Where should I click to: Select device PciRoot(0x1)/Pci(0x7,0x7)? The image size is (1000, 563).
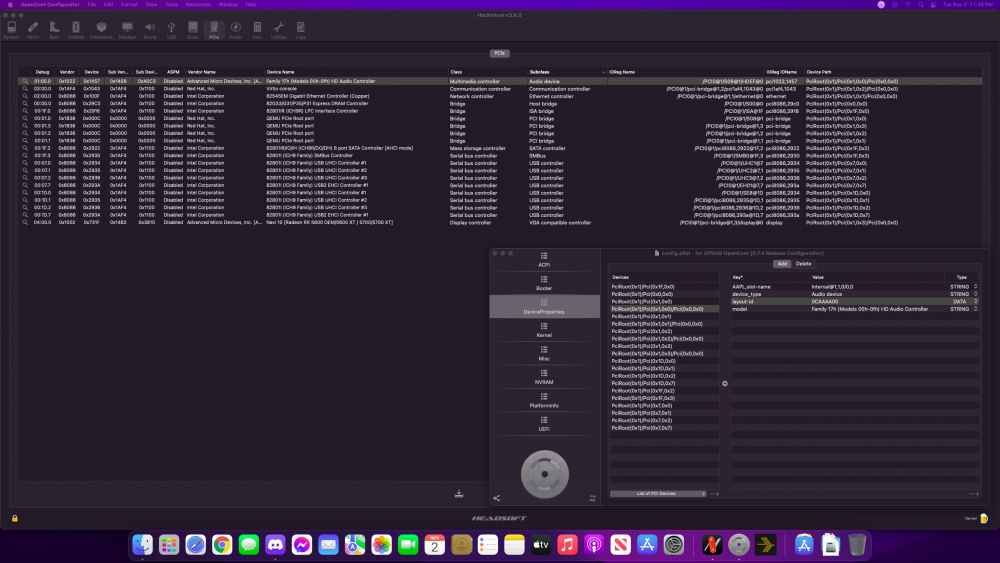665,428
